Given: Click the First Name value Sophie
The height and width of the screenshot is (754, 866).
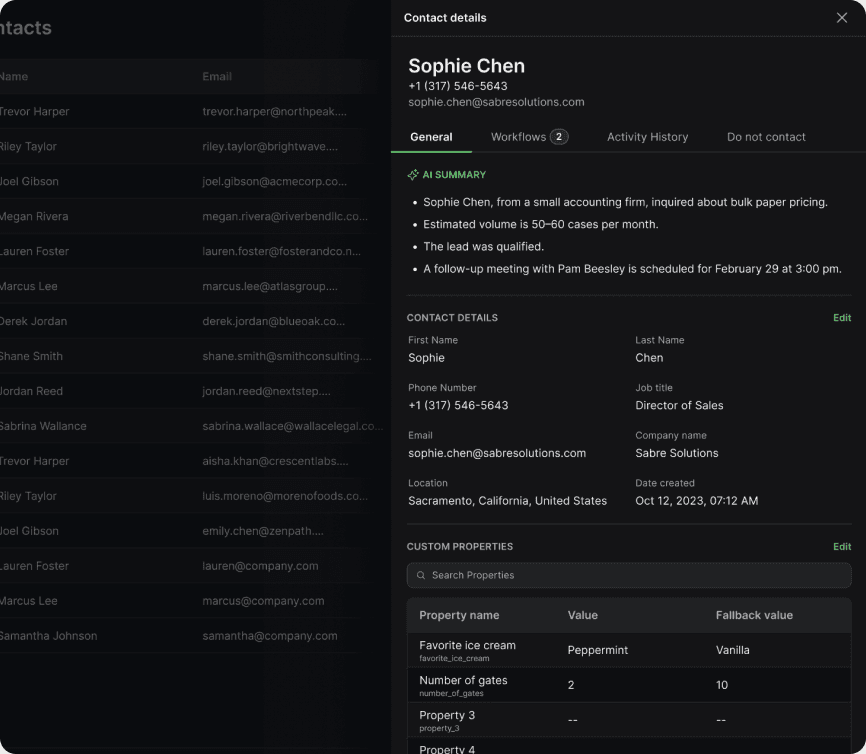Looking at the screenshot, I should [x=426, y=358].
